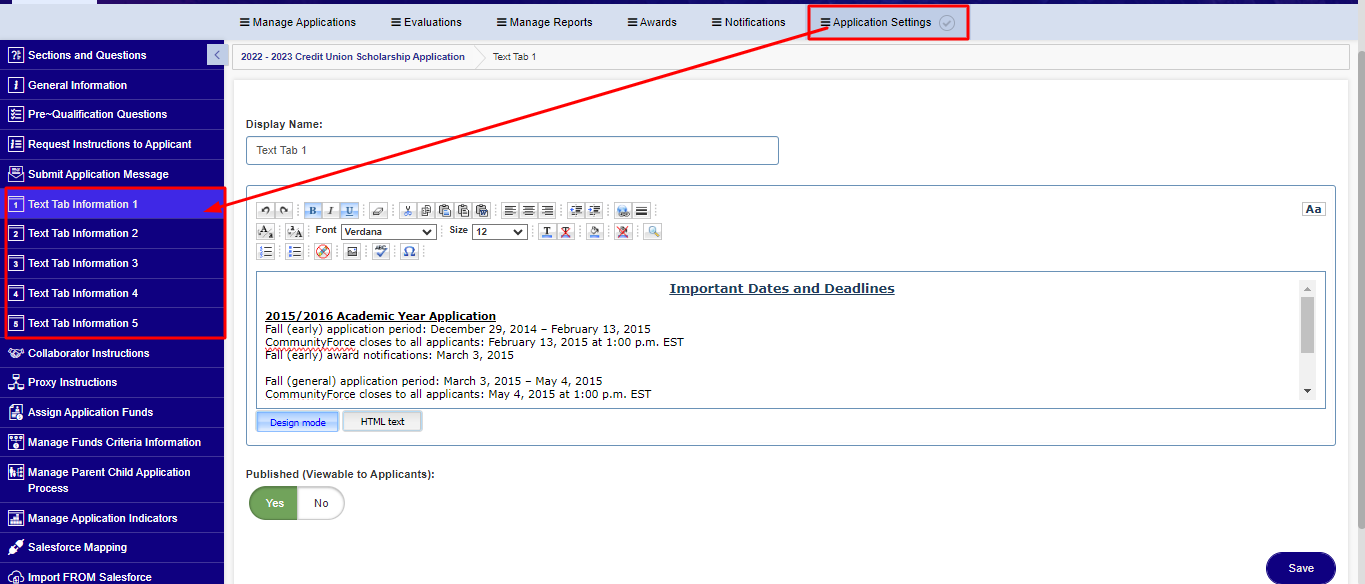Insert bulleted list

[x=294, y=251]
